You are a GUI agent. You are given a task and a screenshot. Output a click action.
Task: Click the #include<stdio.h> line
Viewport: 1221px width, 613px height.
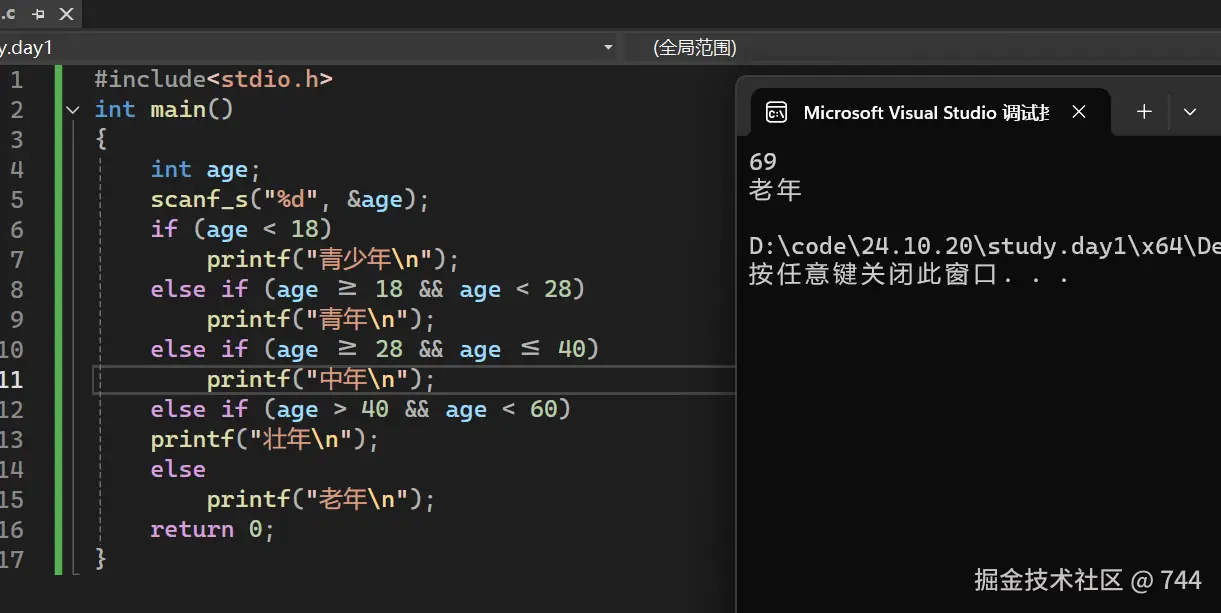213,79
